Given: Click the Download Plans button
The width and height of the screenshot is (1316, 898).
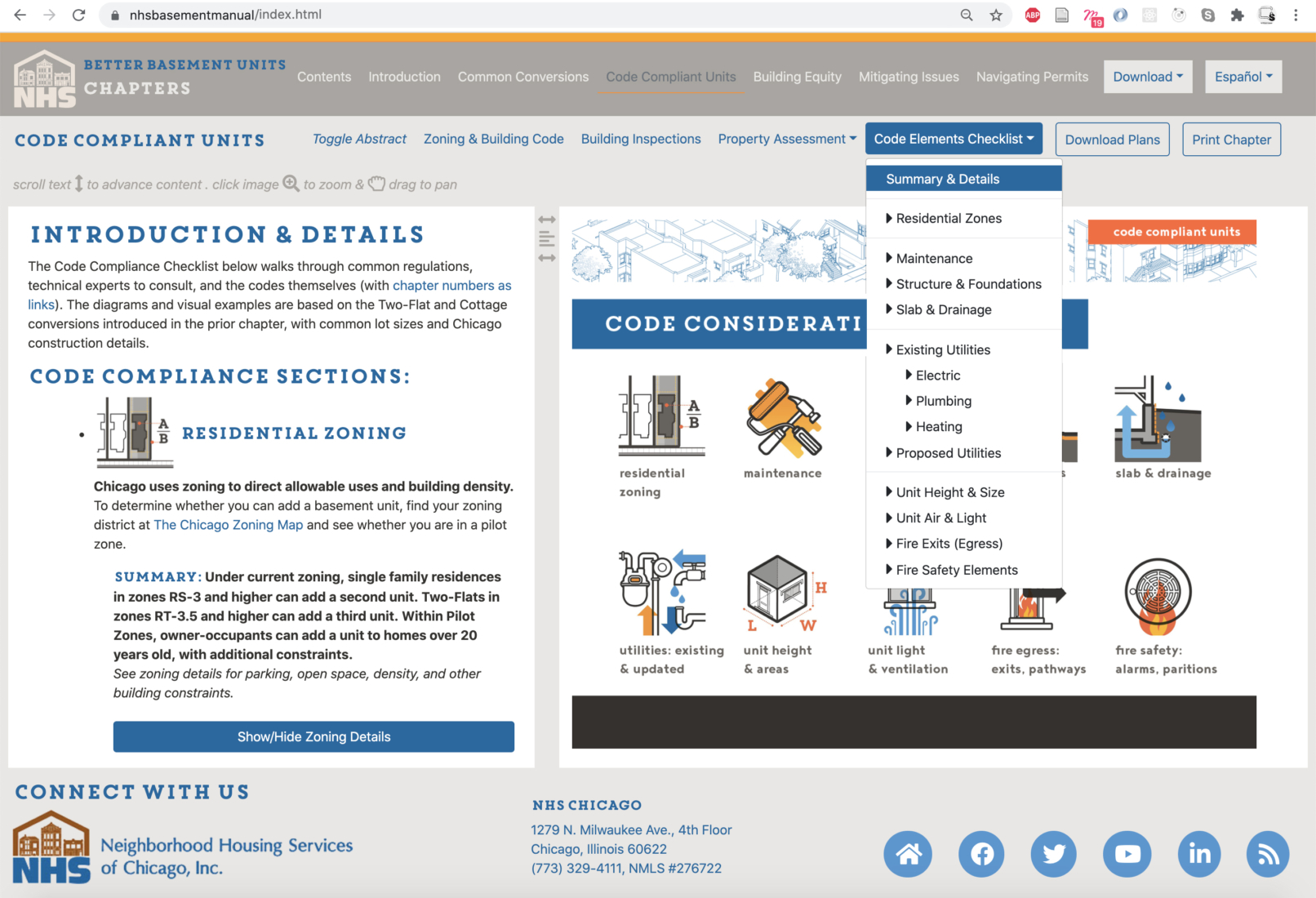Looking at the screenshot, I should (x=1112, y=140).
